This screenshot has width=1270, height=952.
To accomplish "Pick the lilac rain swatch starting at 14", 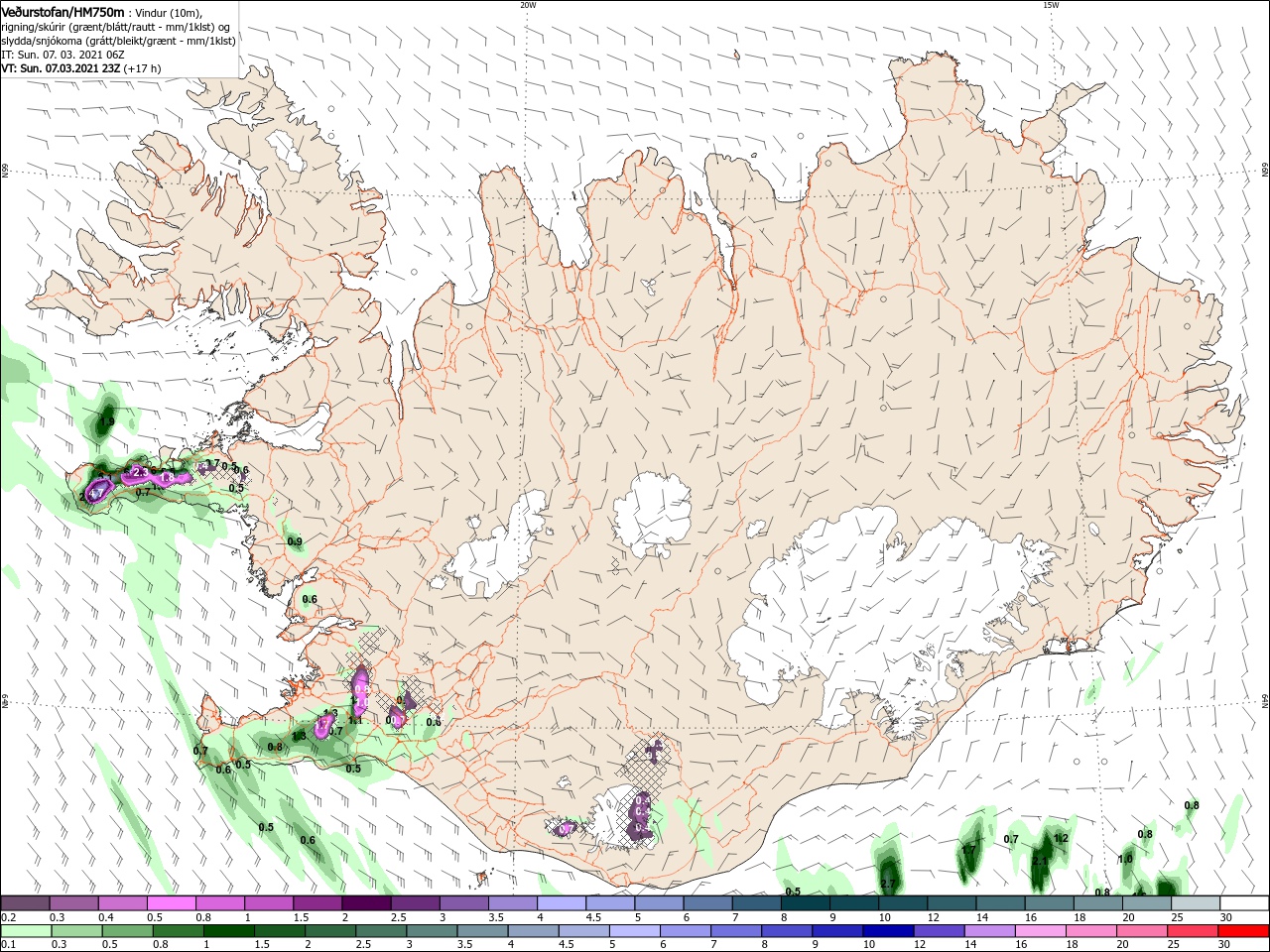I will coord(991,931).
